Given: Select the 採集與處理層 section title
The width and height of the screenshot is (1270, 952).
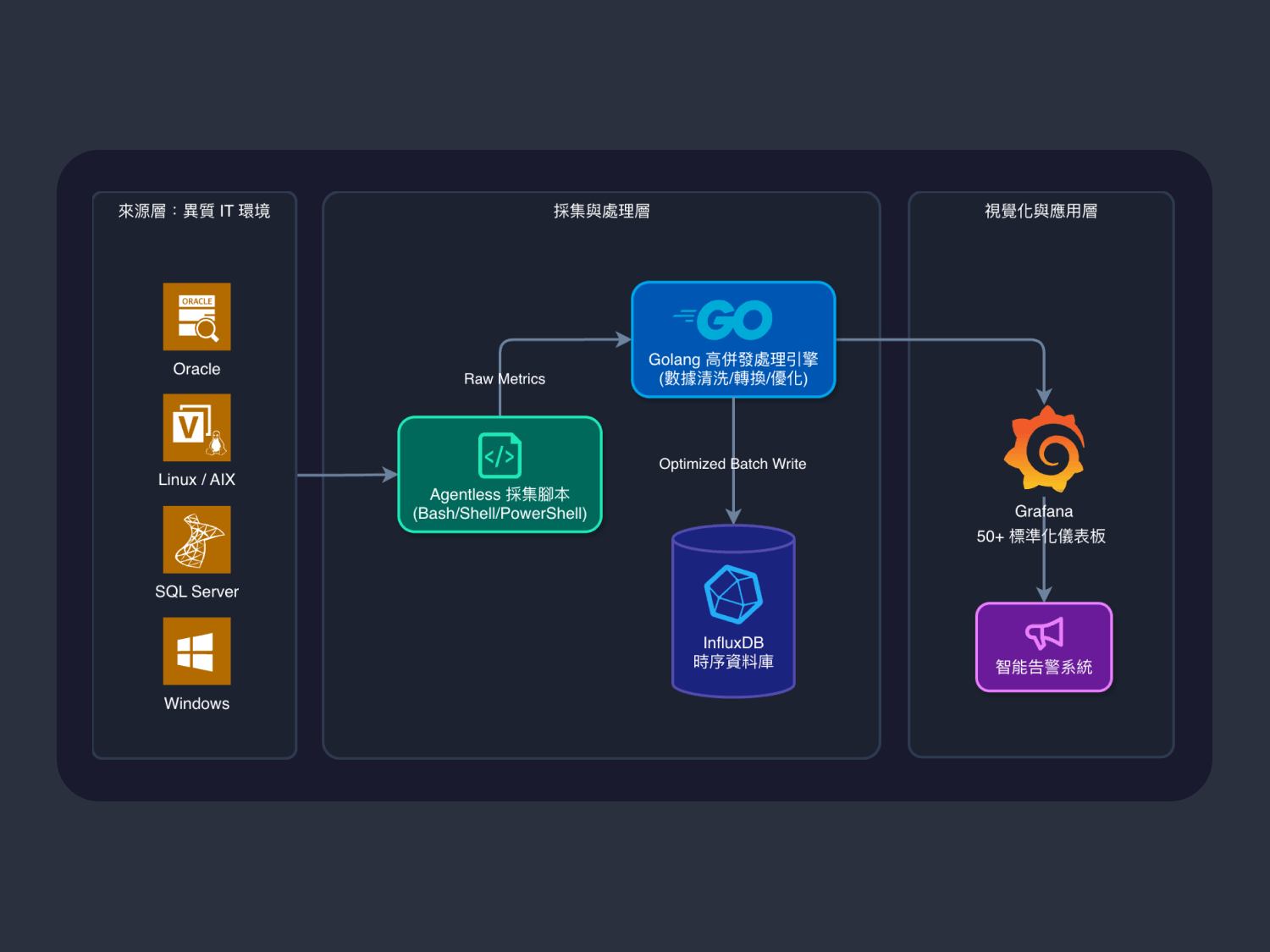Looking at the screenshot, I should (601, 212).
